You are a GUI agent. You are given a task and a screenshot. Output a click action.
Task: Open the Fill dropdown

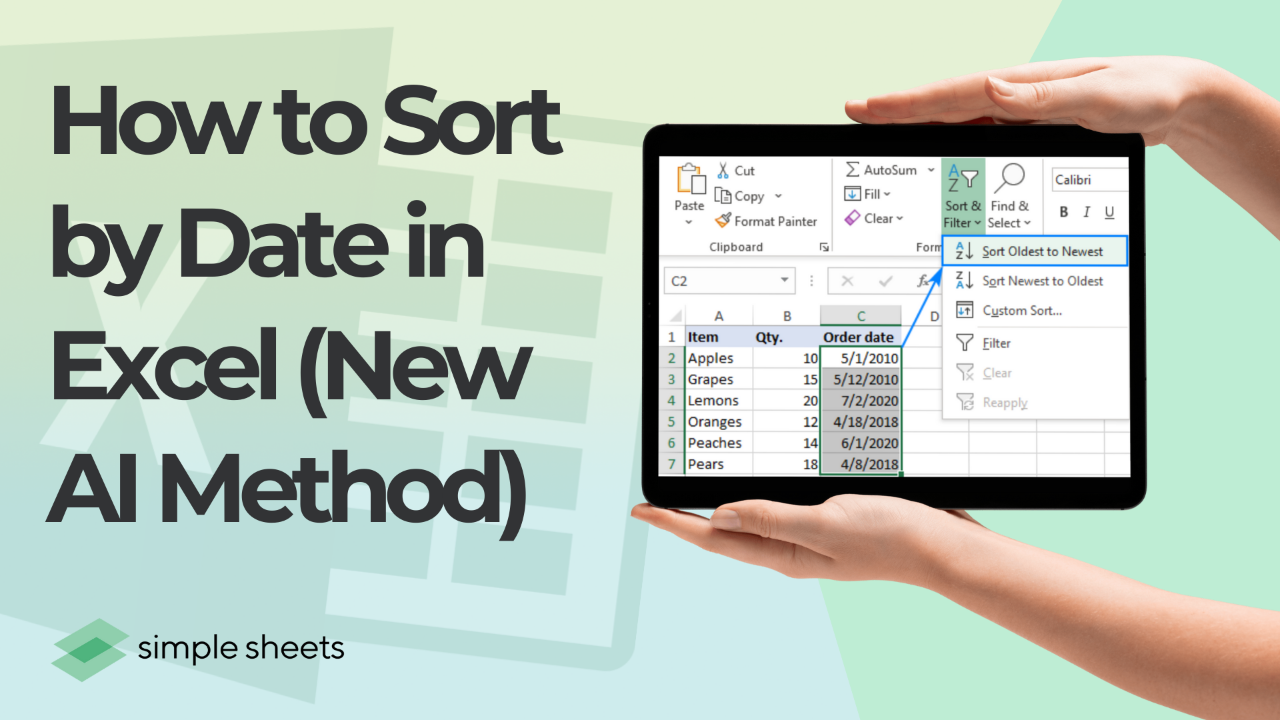pyautogui.click(x=867, y=194)
